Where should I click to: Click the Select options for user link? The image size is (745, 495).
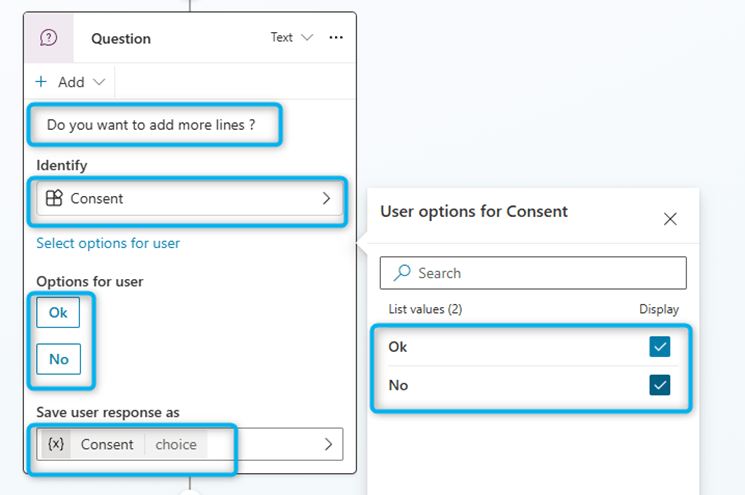tap(108, 243)
